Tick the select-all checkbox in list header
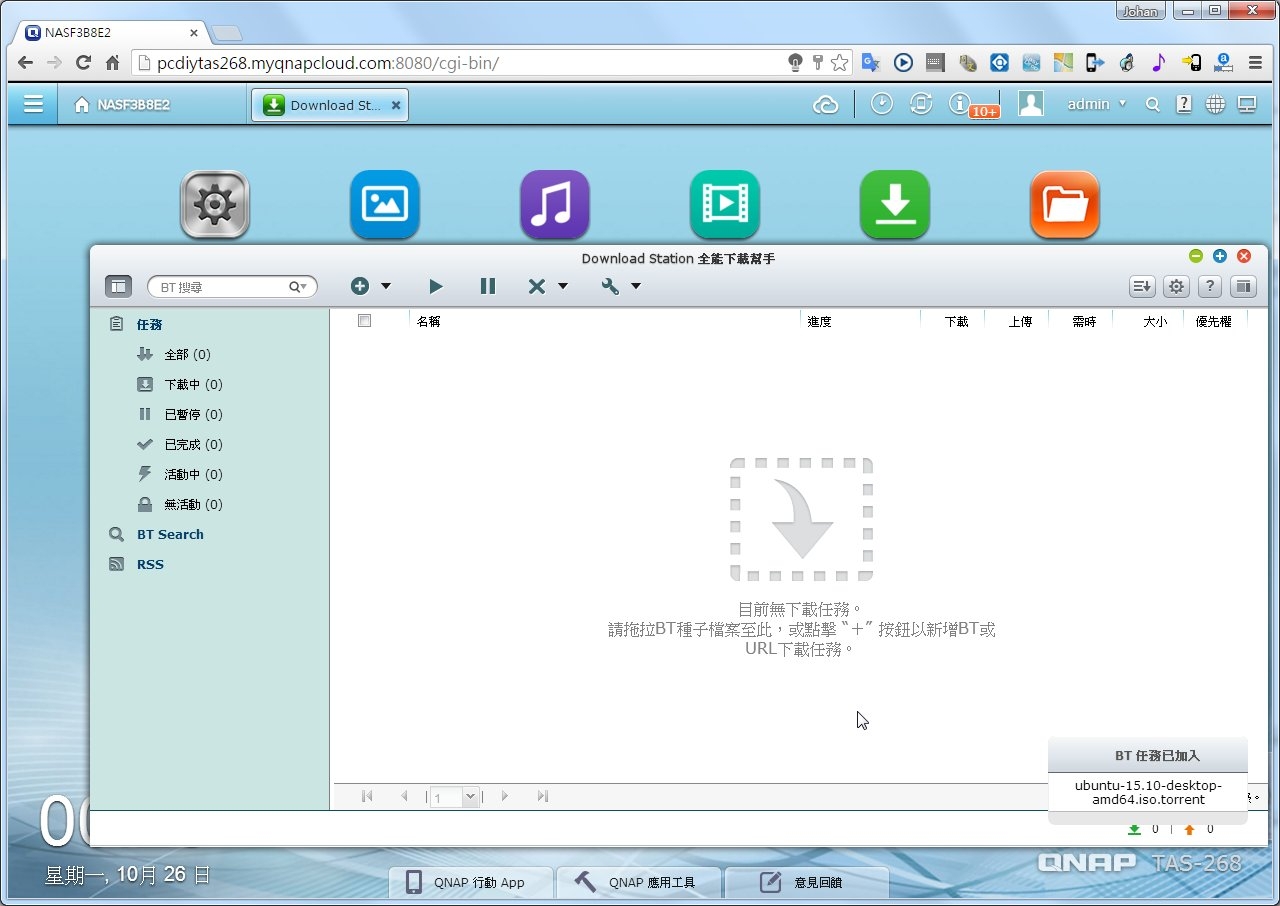 click(364, 321)
